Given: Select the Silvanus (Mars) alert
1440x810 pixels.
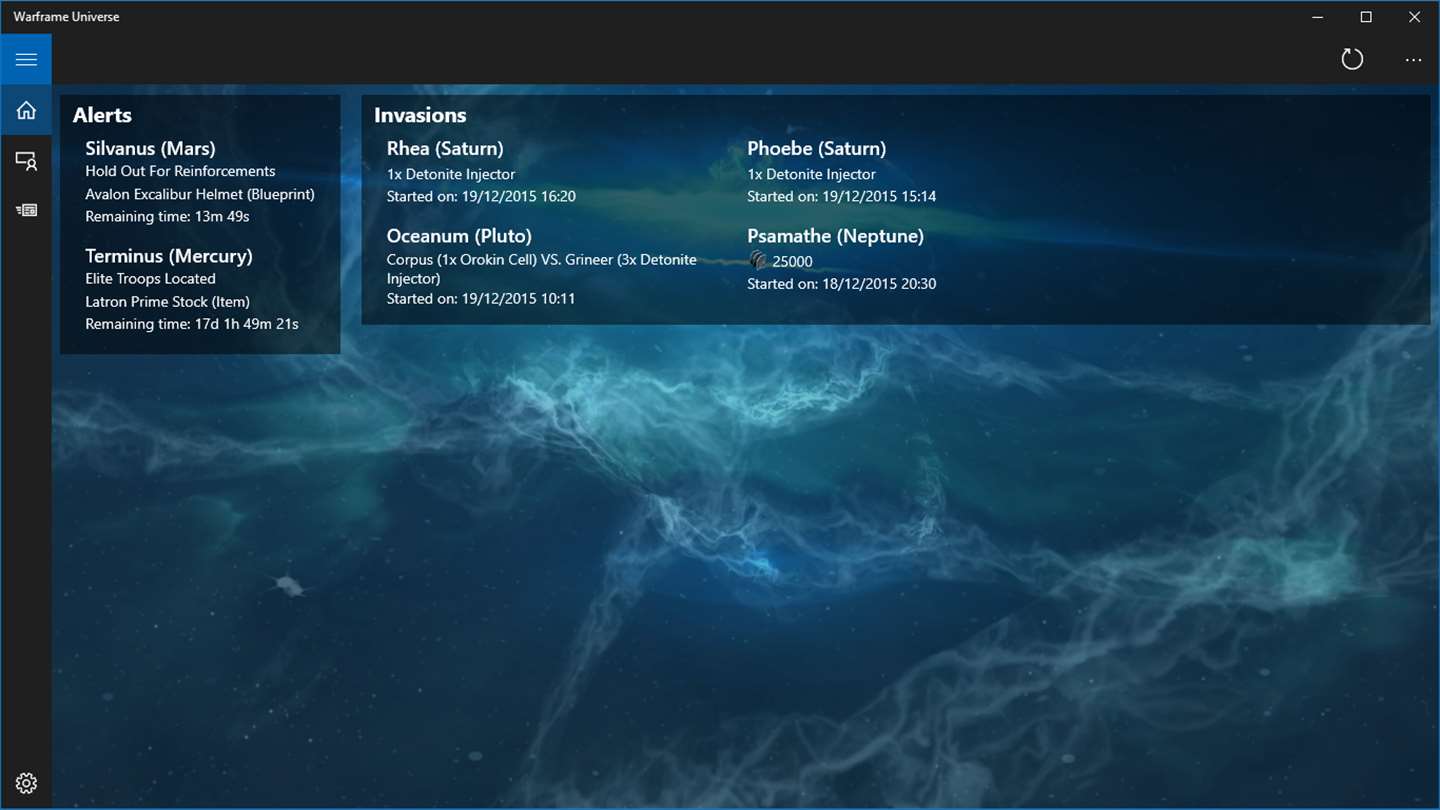Looking at the screenshot, I should [150, 149].
